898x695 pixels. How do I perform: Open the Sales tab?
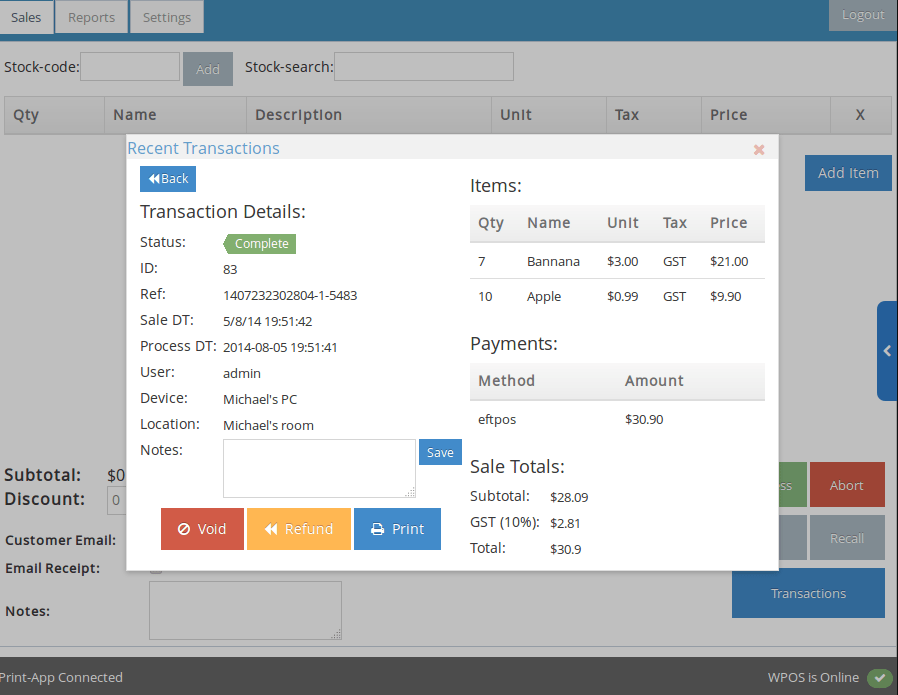pos(26,17)
